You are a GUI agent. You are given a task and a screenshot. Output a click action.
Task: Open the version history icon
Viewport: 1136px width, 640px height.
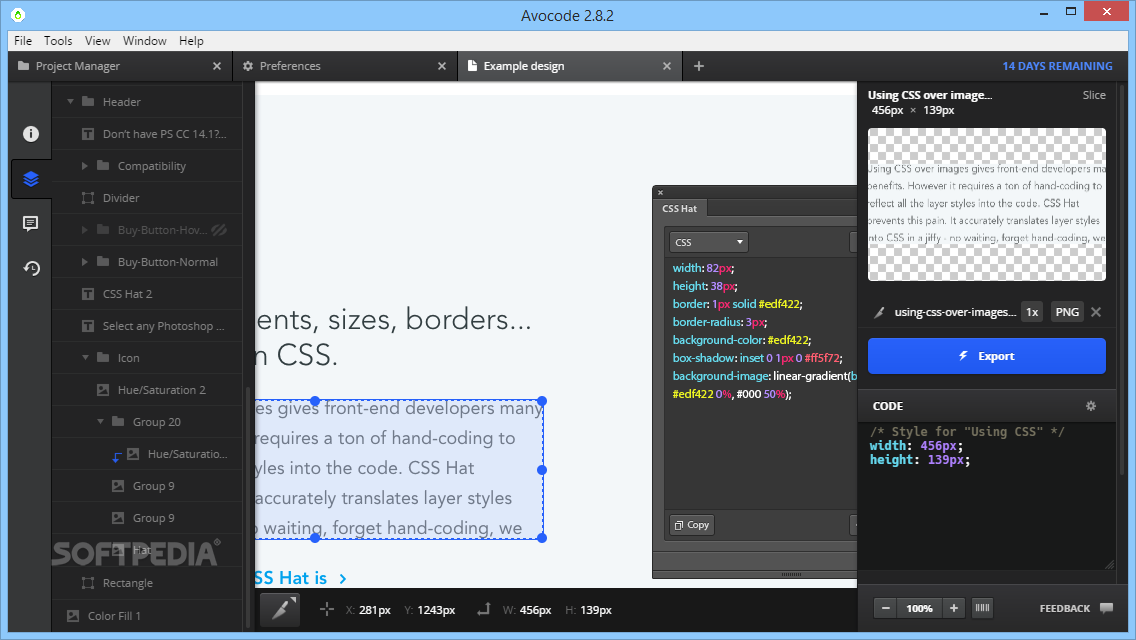pos(30,268)
